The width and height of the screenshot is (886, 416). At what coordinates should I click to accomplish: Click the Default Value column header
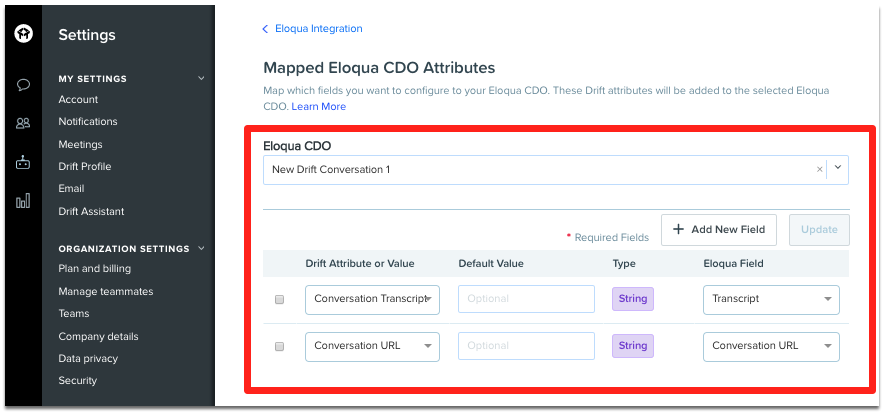[x=491, y=263]
